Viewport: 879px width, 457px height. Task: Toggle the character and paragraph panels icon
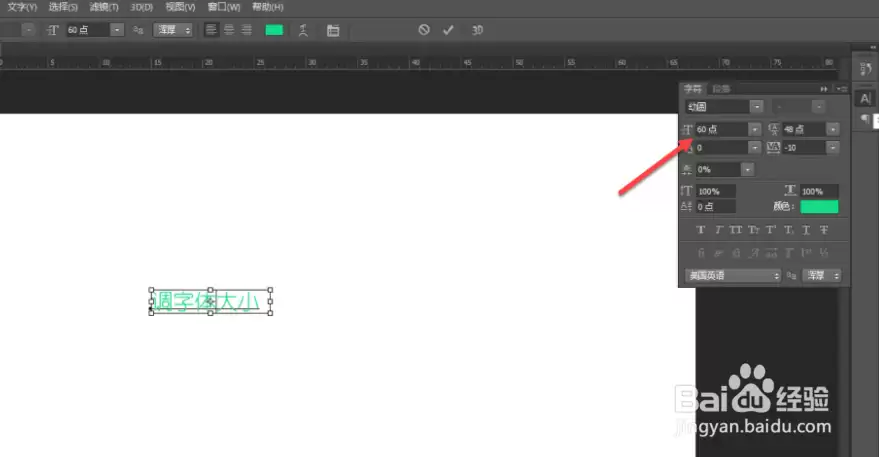333,30
